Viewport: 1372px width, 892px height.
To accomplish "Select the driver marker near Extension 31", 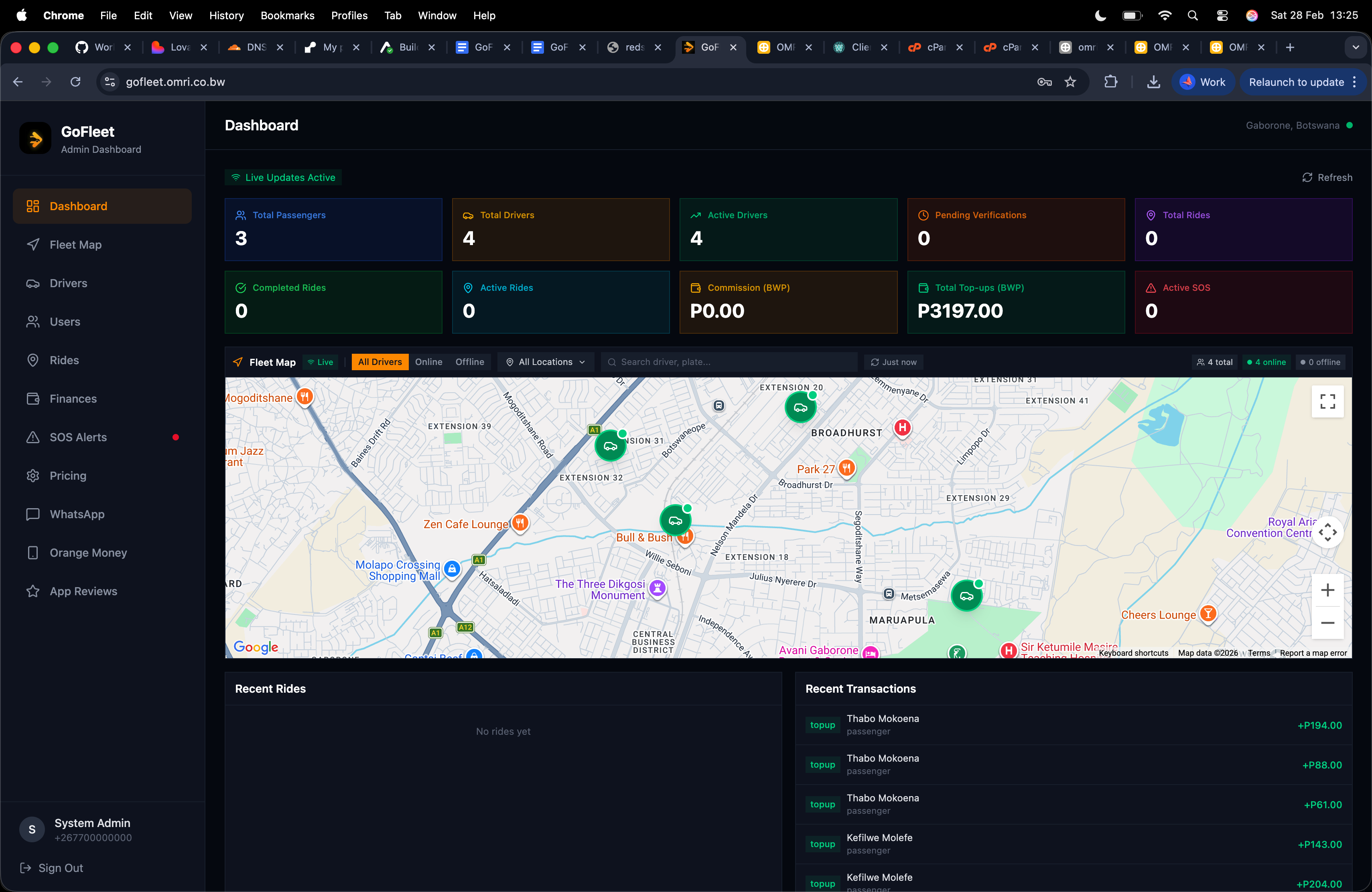I will [611, 446].
